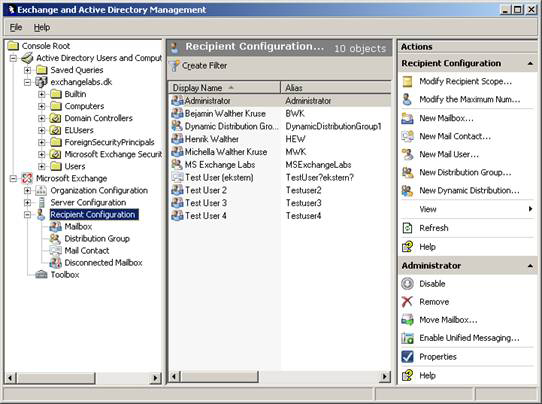Click the New Mail Contact icon
542x404 pixels.
[x=408, y=136]
